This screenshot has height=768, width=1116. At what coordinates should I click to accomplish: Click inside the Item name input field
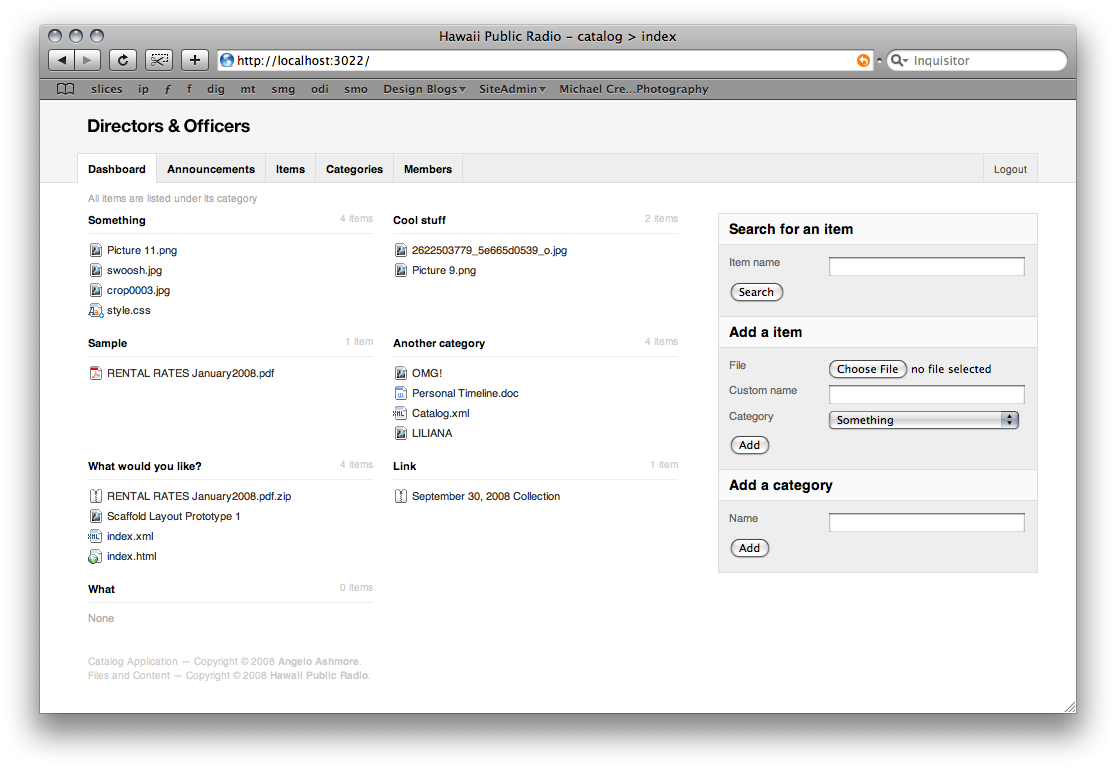point(926,266)
